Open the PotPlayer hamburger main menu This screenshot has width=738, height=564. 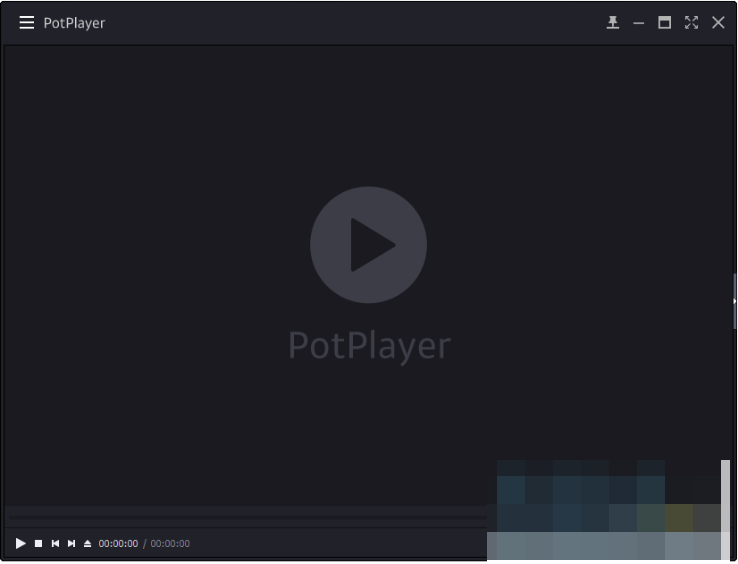pyautogui.click(x=26, y=22)
